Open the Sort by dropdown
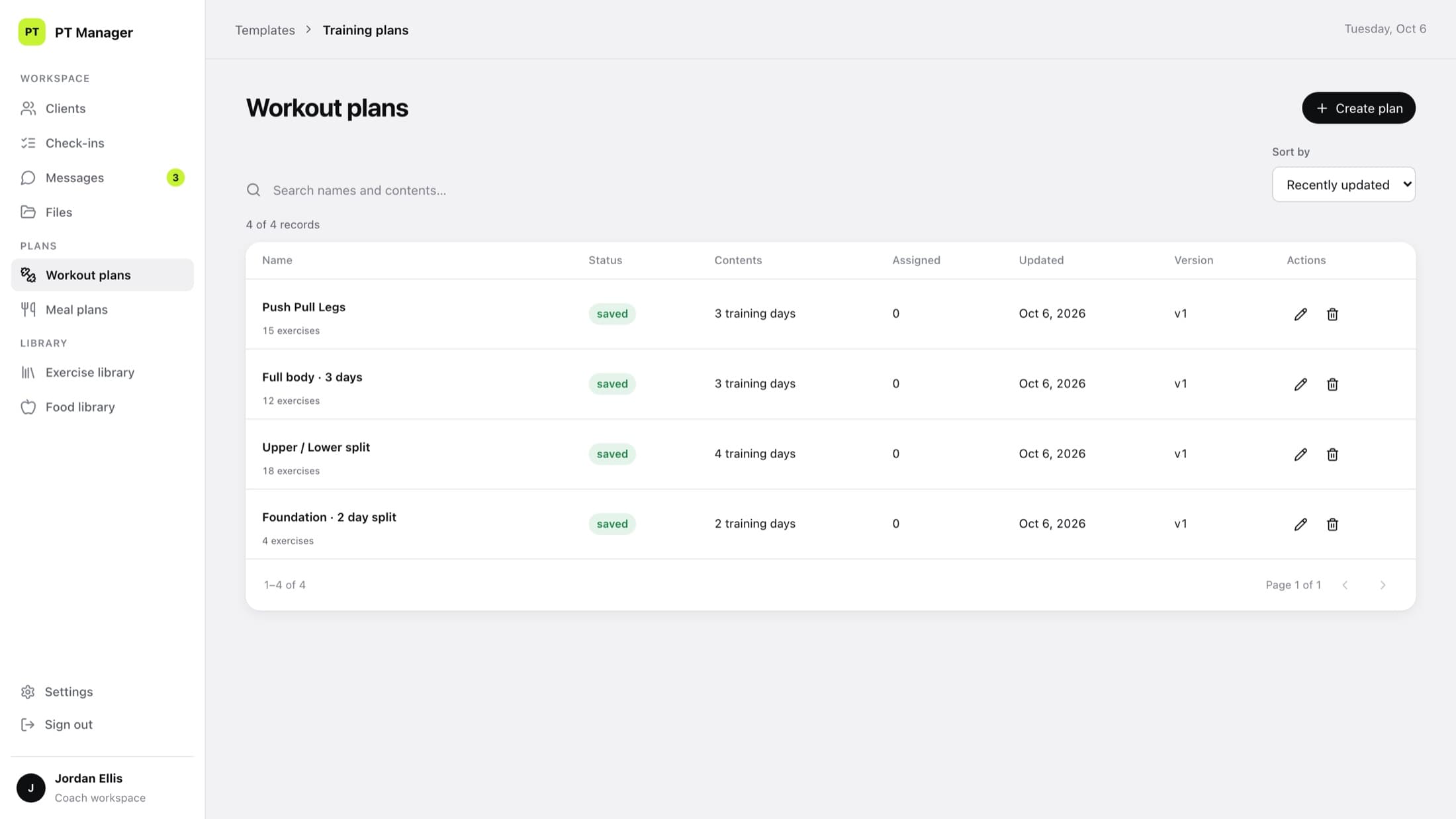 pyautogui.click(x=1343, y=185)
